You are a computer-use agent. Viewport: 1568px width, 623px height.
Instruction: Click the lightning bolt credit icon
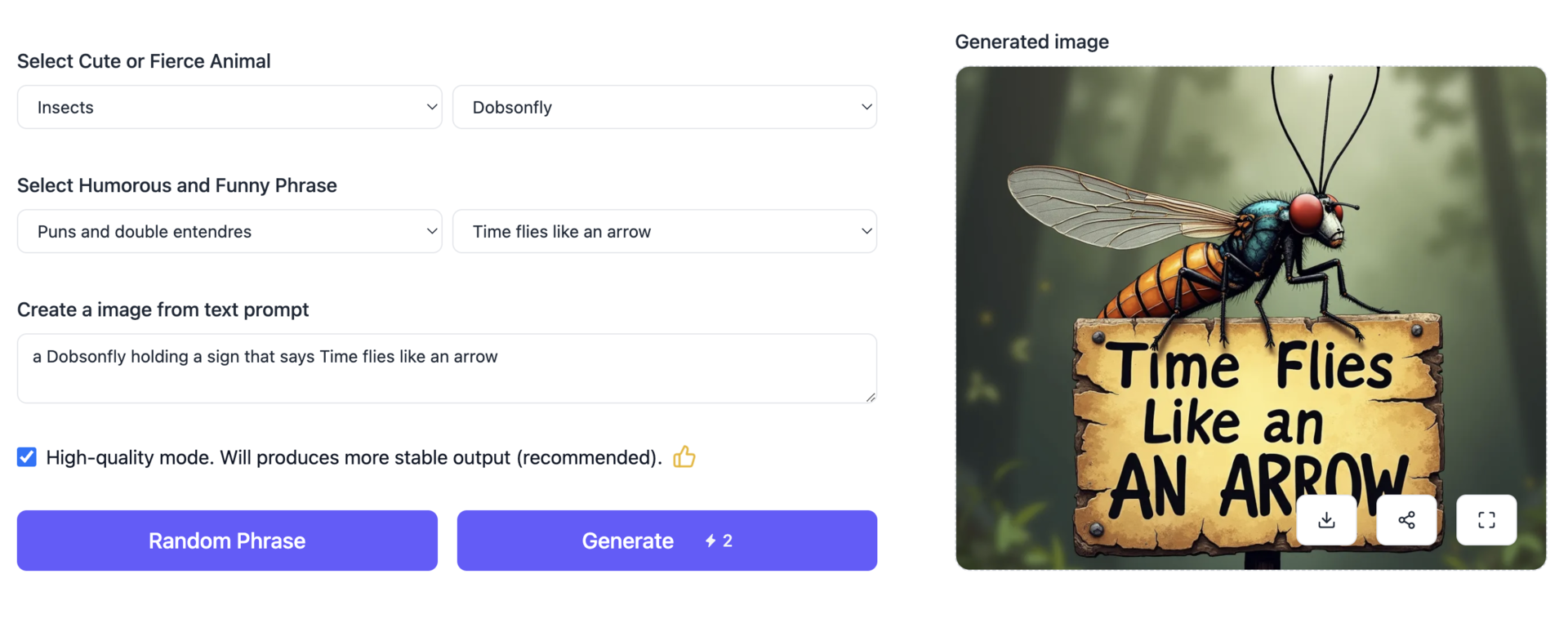tap(710, 541)
